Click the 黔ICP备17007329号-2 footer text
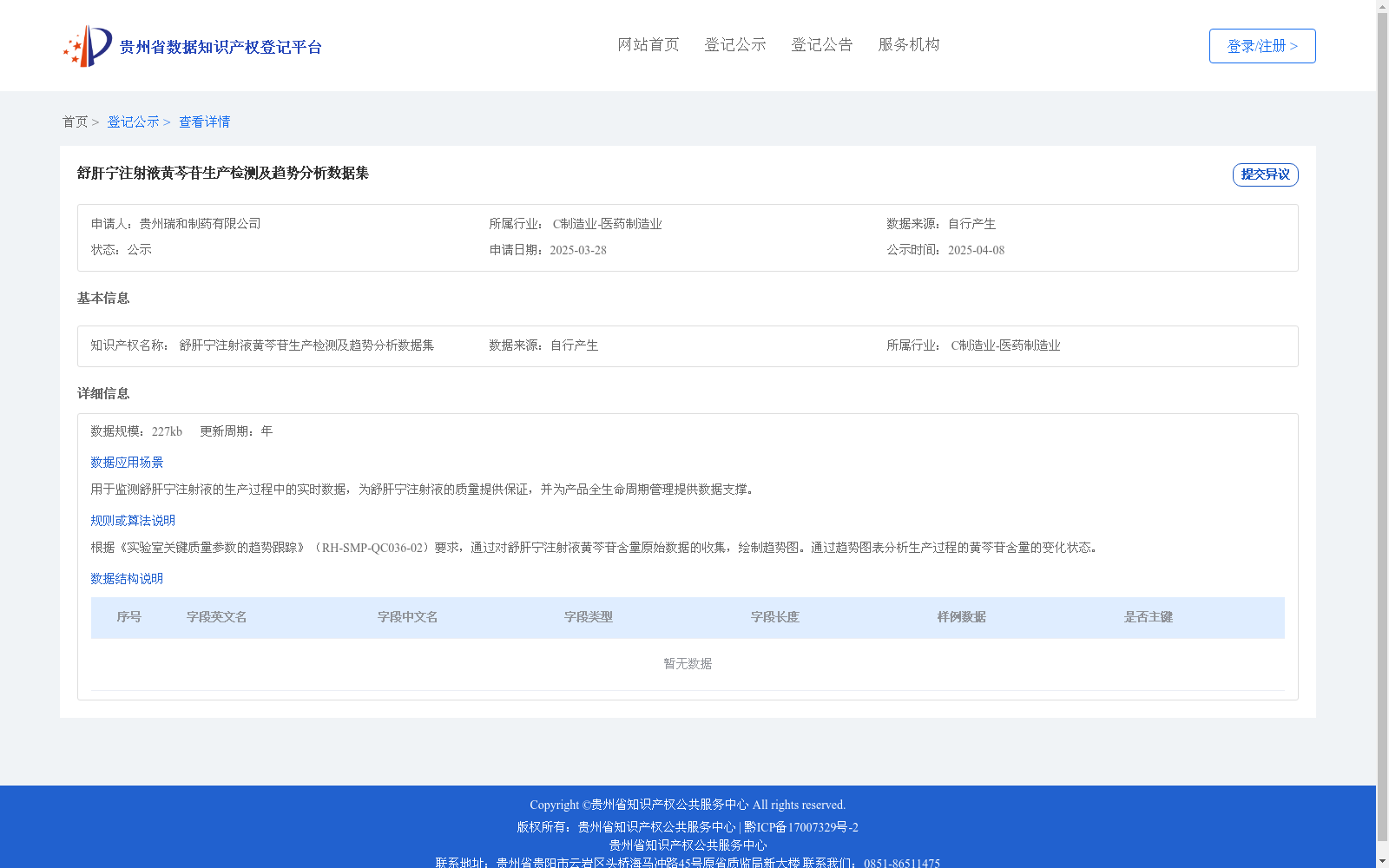 tap(801, 827)
